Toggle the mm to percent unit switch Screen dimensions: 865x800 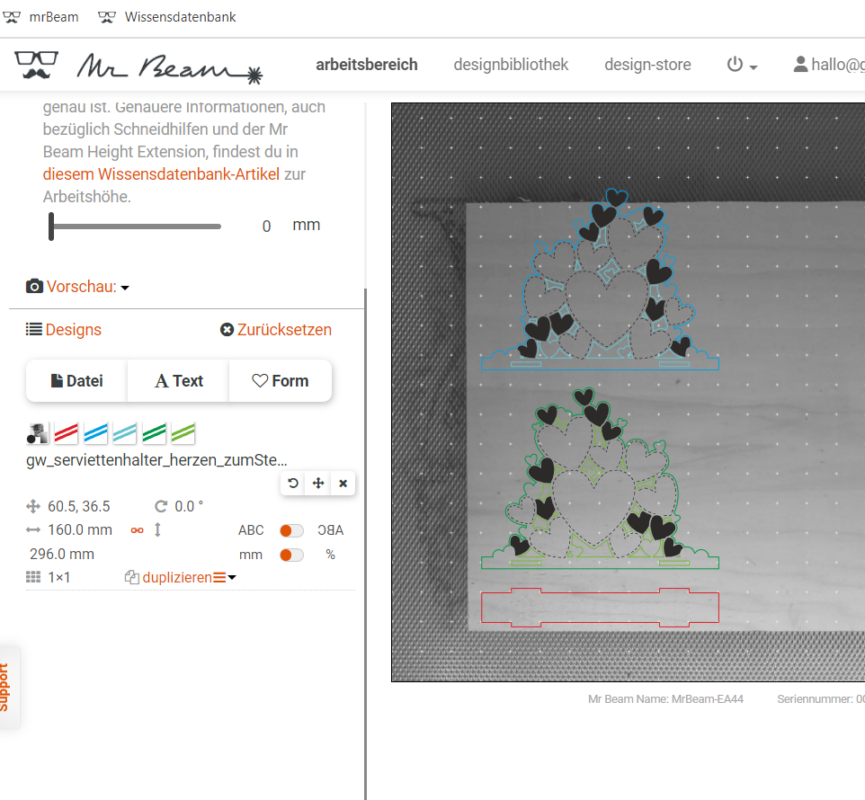tap(291, 554)
